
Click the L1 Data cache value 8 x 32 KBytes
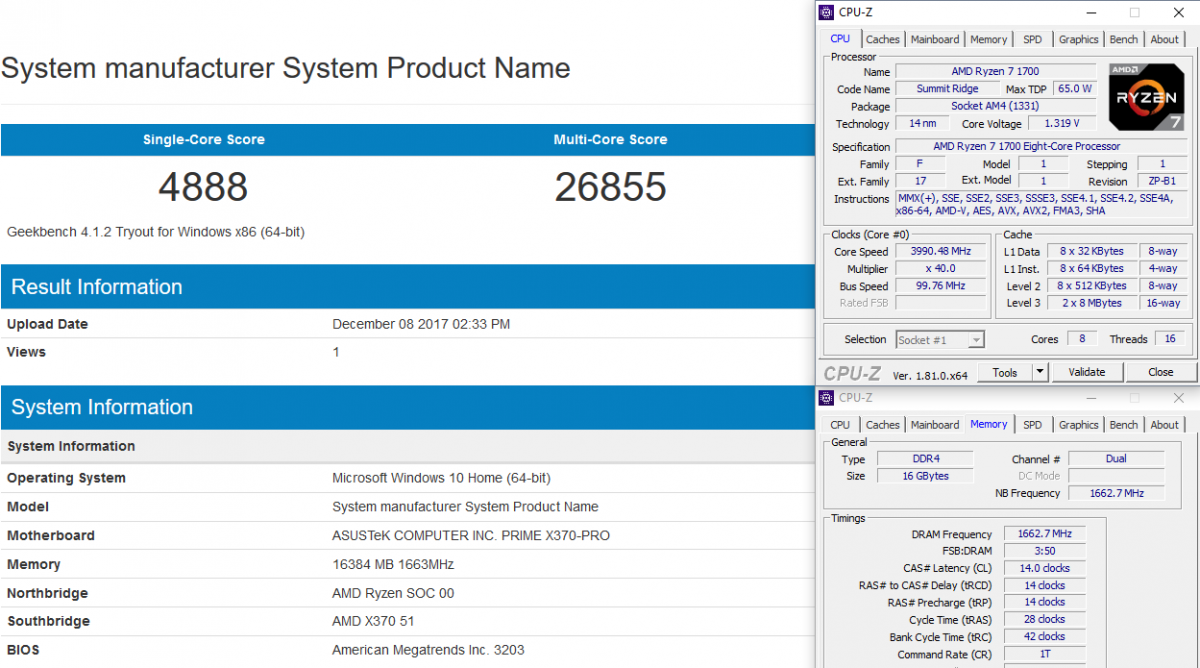[x=1092, y=252]
